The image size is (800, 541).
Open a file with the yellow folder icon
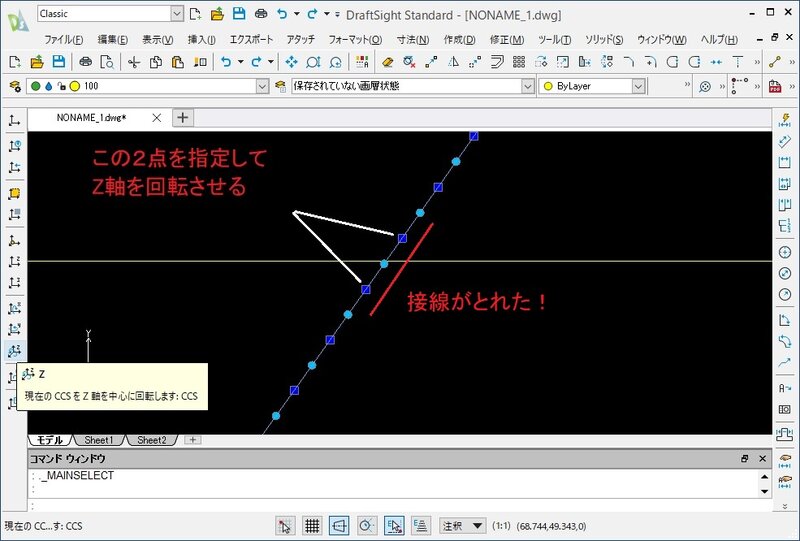(x=37, y=62)
